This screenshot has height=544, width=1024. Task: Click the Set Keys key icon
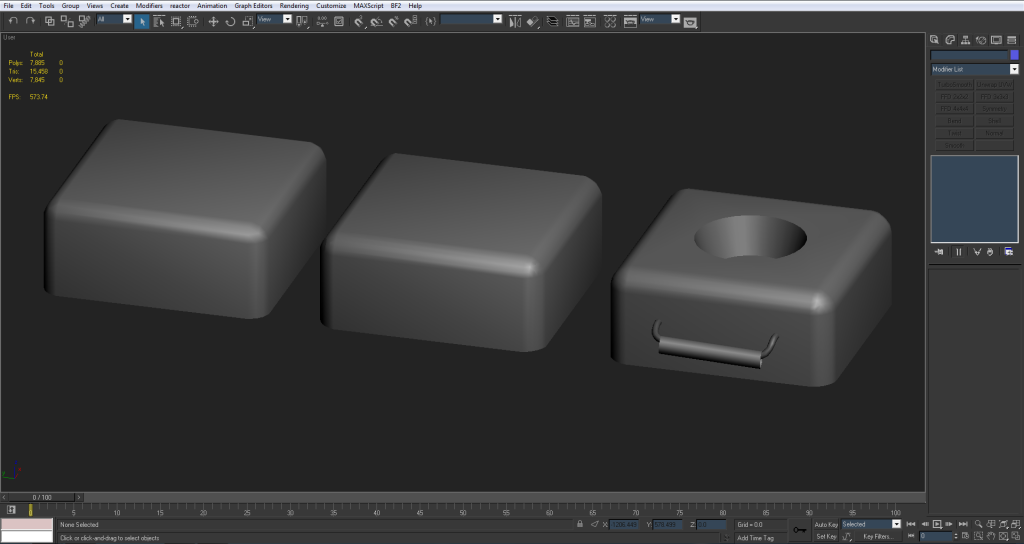[x=799, y=529]
